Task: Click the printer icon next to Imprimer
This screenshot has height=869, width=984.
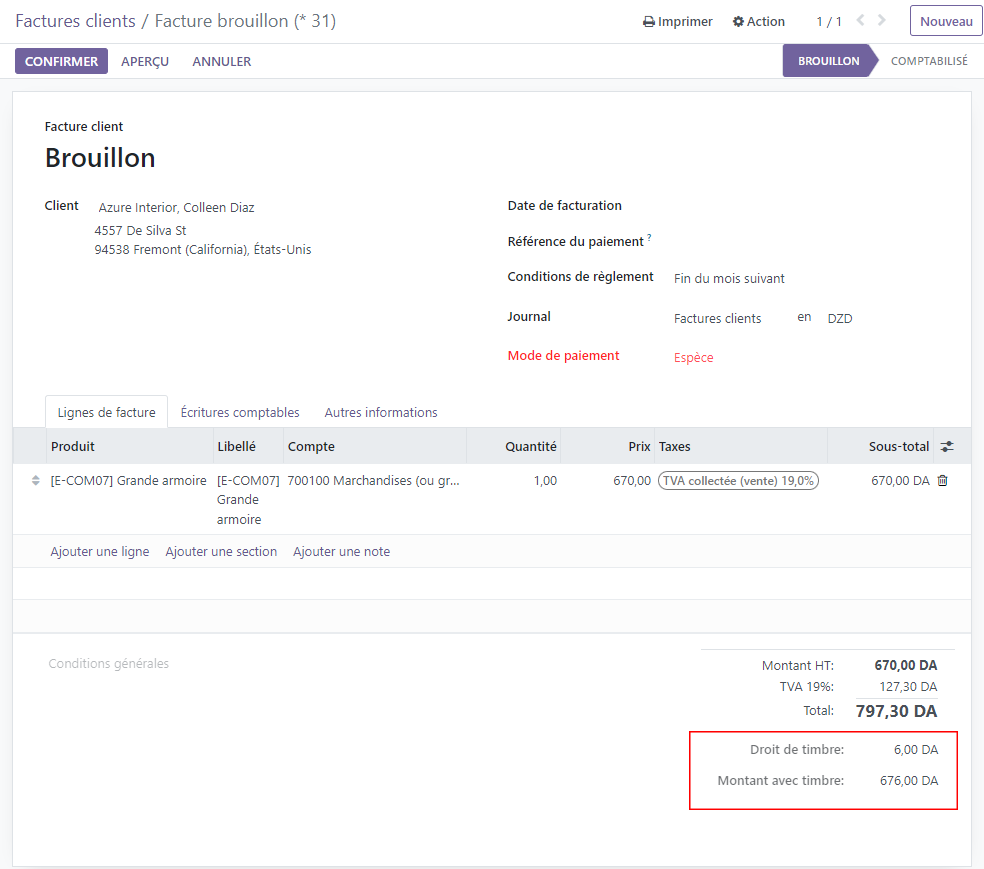Action: 649,22
